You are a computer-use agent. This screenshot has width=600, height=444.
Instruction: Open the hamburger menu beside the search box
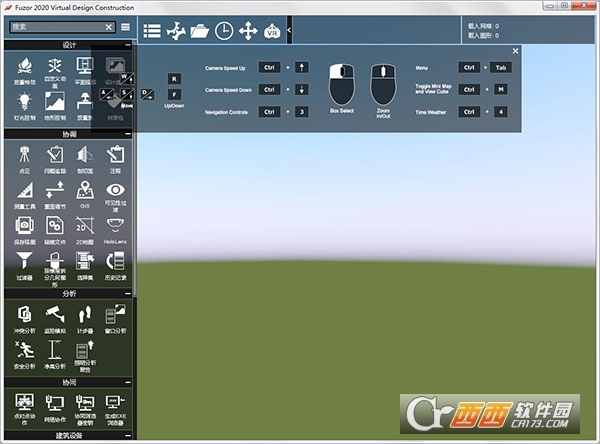(126, 27)
